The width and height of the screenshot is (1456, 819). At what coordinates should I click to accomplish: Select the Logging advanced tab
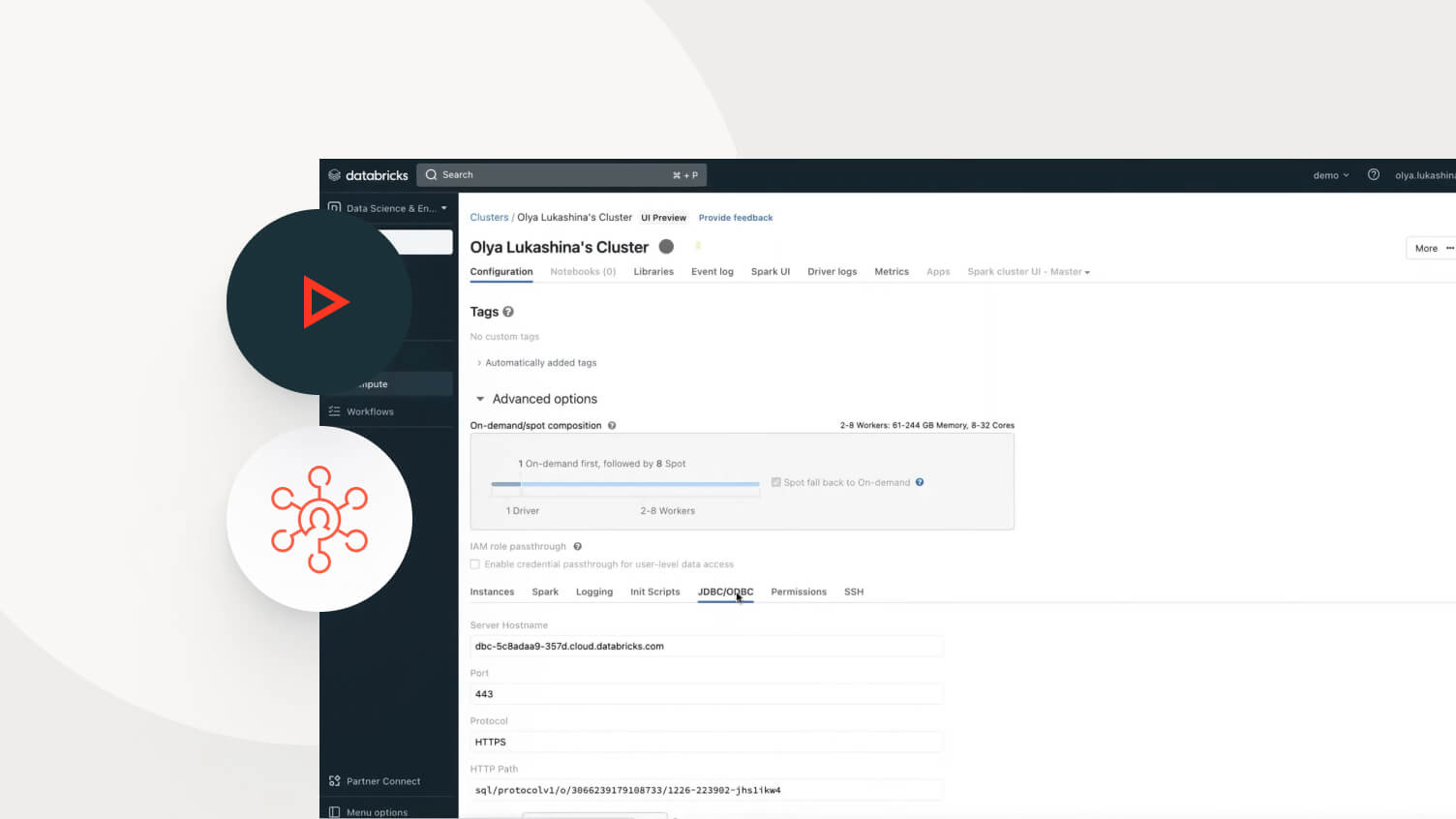[x=594, y=591]
